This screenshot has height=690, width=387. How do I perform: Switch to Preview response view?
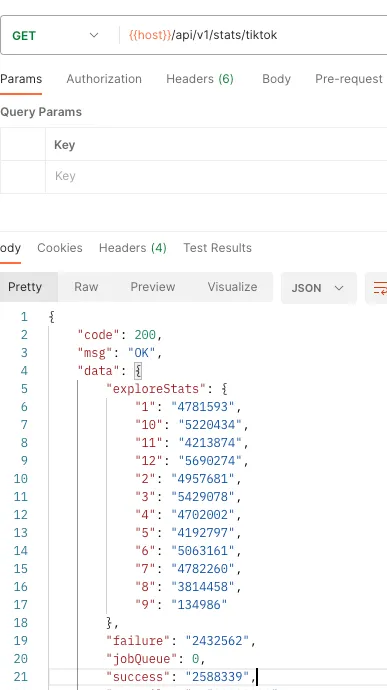[x=153, y=287]
